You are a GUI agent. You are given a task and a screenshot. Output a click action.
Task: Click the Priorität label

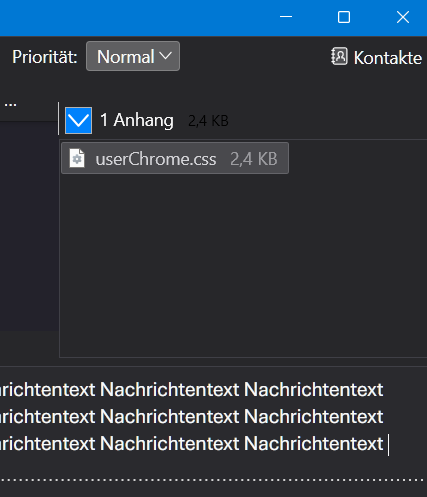(x=45, y=57)
